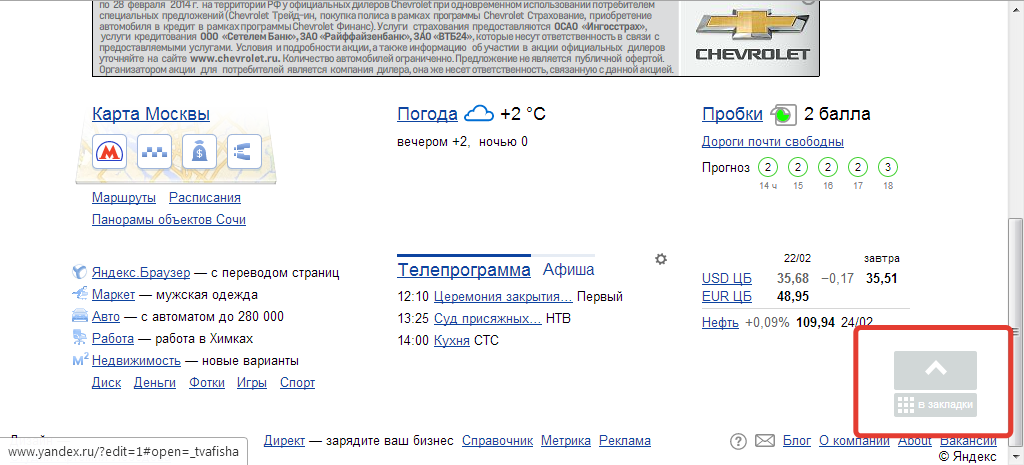Open the Реклама footer link
The width and height of the screenshot is (1024, 465).
point(625,441)
